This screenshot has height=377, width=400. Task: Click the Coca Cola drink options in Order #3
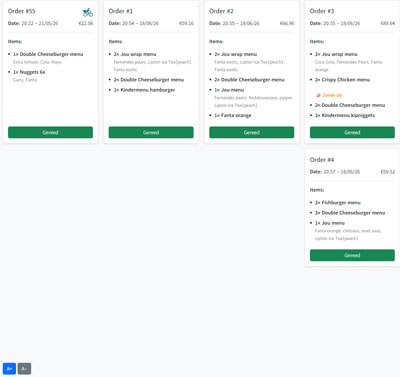pos(348,66)
